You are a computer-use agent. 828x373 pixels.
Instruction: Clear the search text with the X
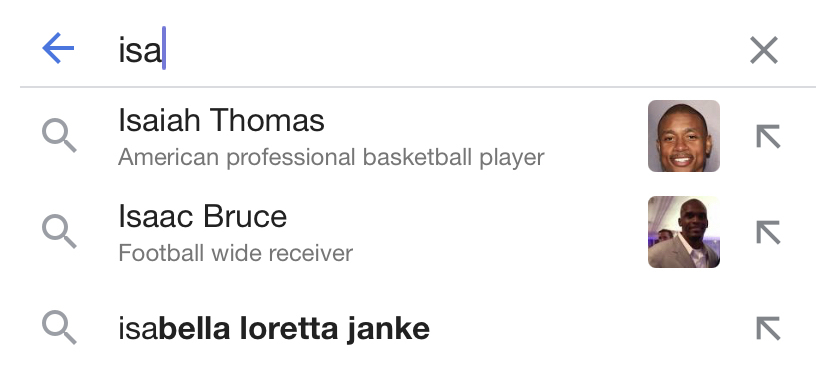click(764, 50)
